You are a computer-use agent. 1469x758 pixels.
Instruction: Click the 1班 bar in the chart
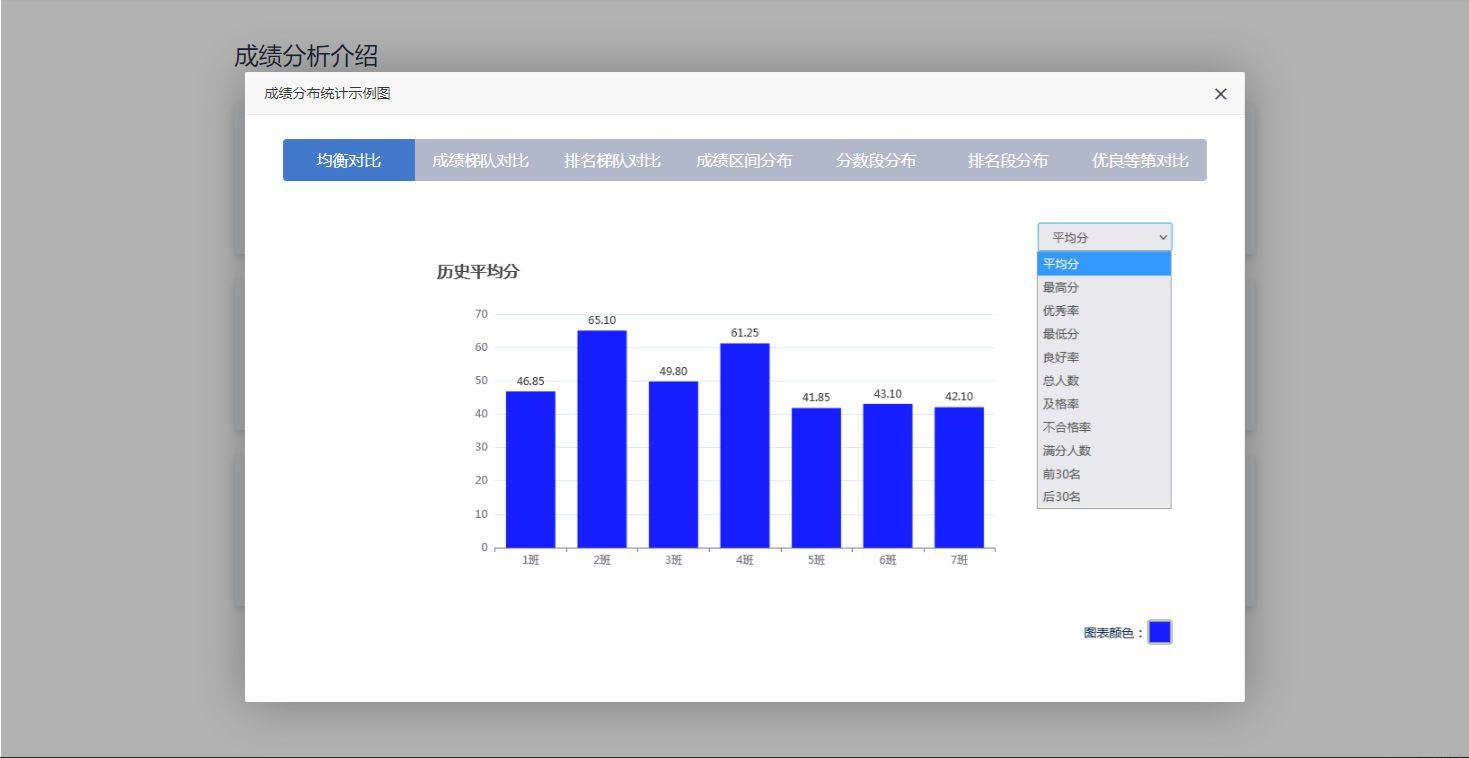click(530, 469)
